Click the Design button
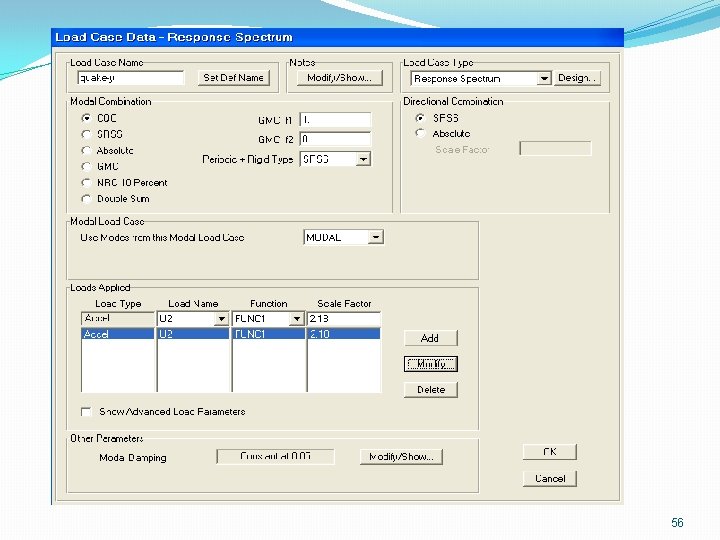The width and height of the screenshot is (720, 540). tap(577, 78)
